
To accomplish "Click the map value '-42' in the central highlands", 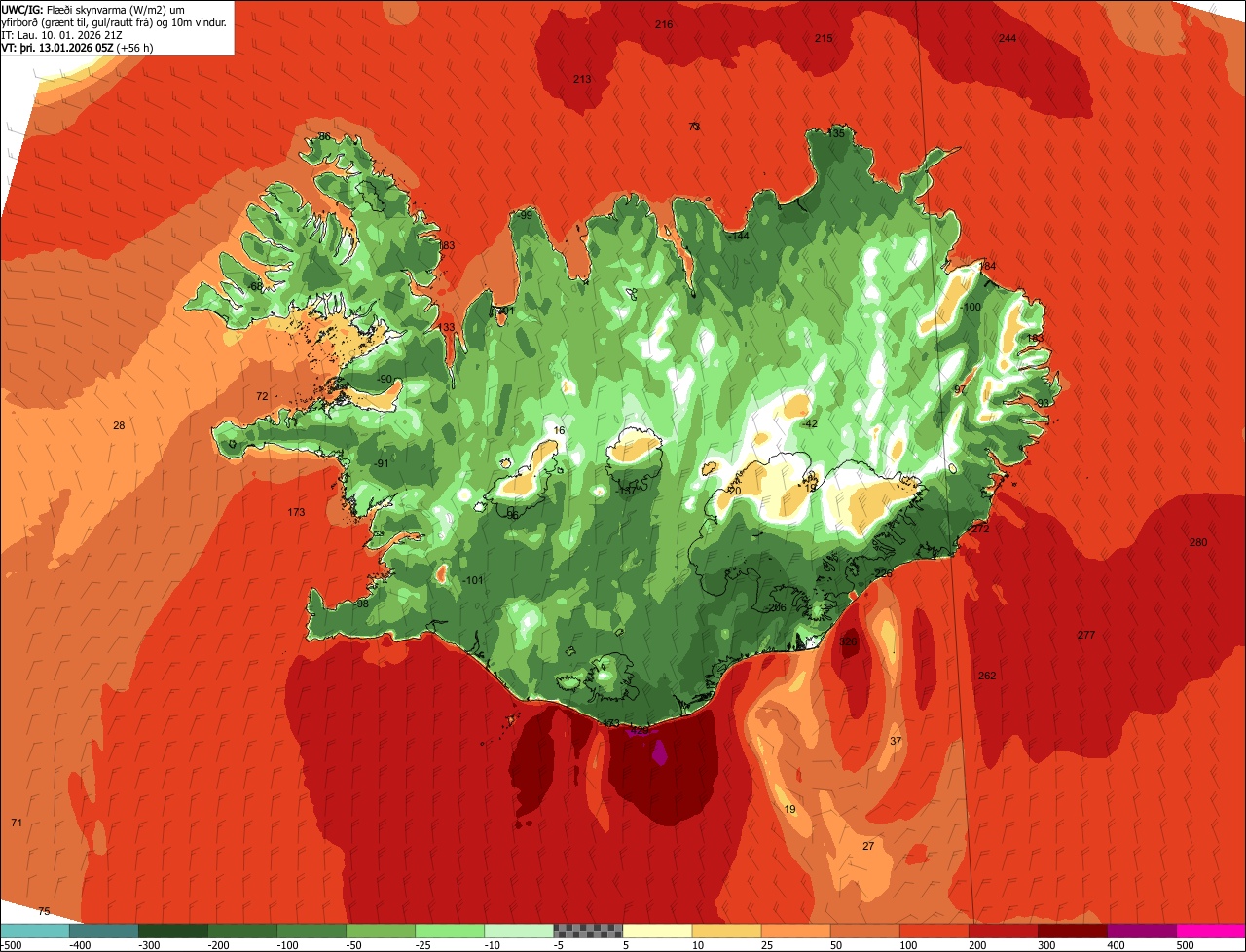I will (x=810, y=423).
